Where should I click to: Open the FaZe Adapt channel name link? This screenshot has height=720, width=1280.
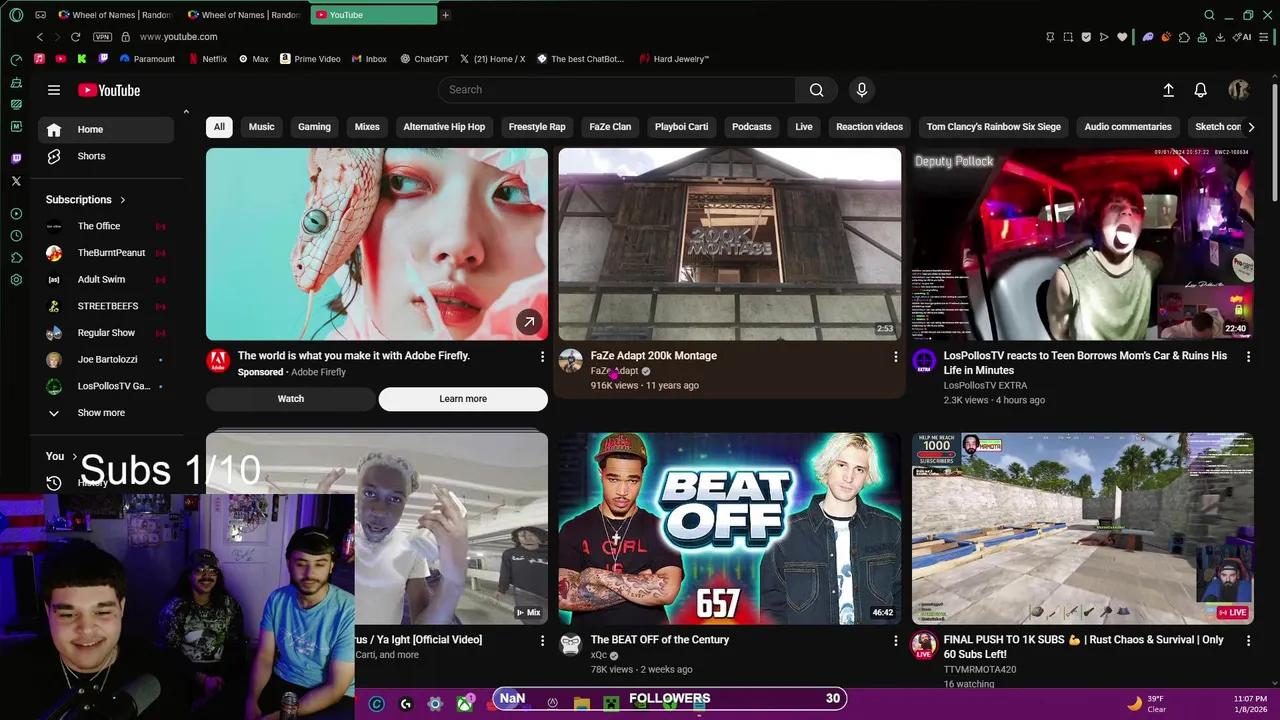[x=614, y=371]
